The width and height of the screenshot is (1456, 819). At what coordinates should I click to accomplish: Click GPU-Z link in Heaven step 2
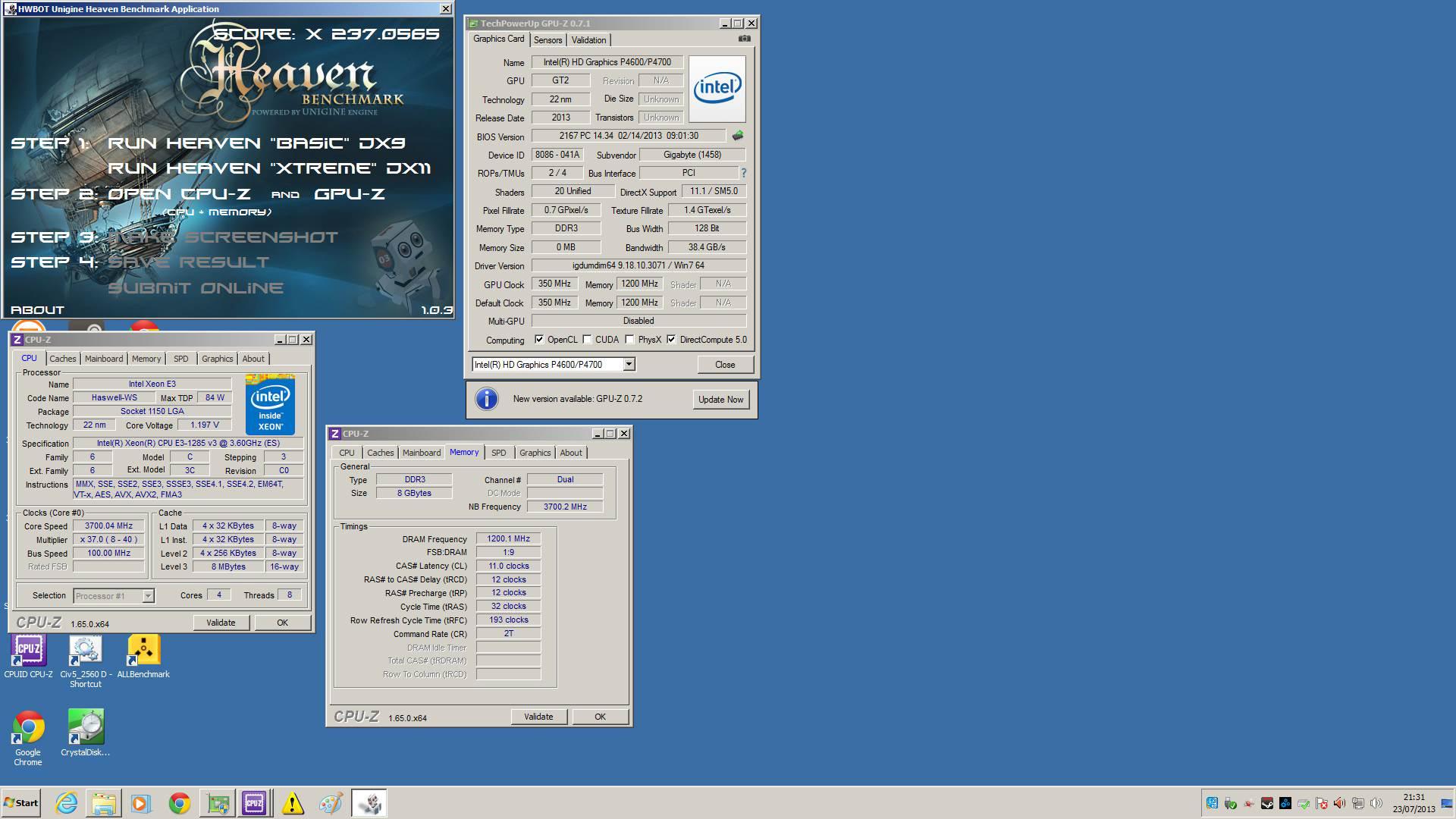click(x=350, y=193)
